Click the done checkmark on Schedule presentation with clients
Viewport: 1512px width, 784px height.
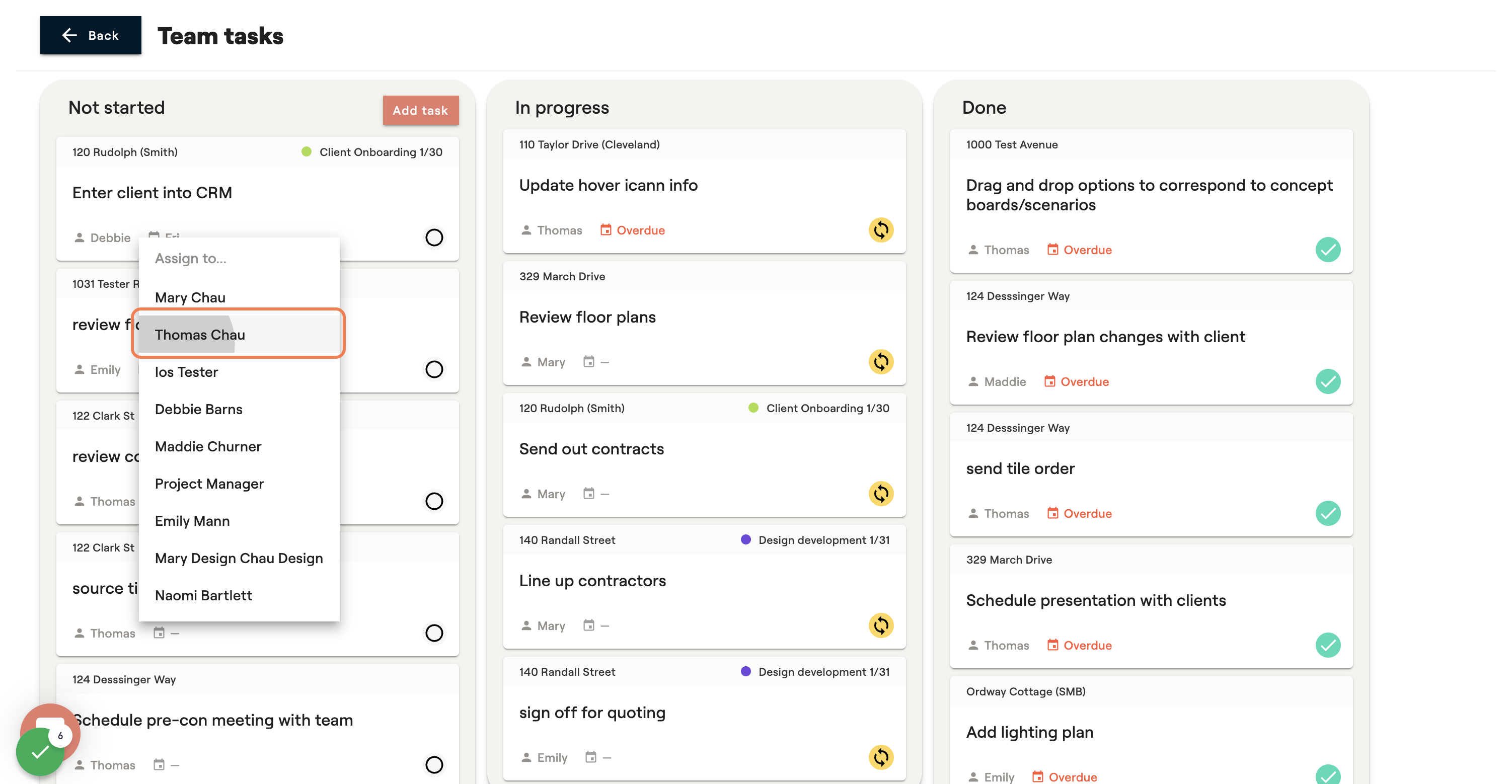1328,645
